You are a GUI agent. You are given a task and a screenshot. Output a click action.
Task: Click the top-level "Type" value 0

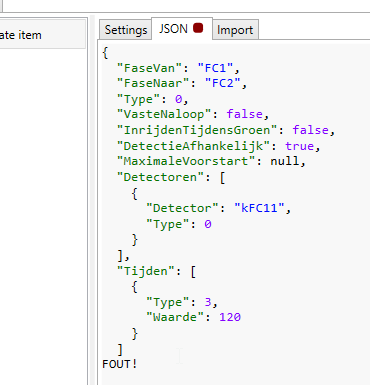[x=179, y=99]
